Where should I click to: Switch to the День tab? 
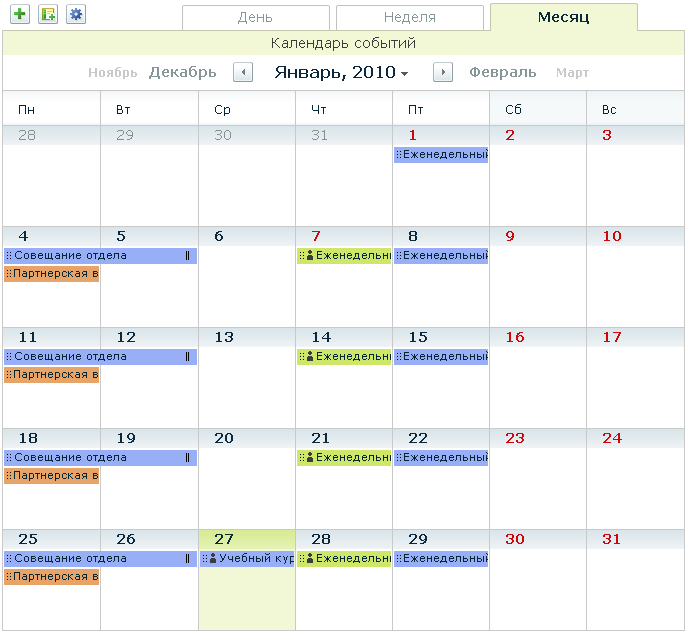[x=255, y=18]
